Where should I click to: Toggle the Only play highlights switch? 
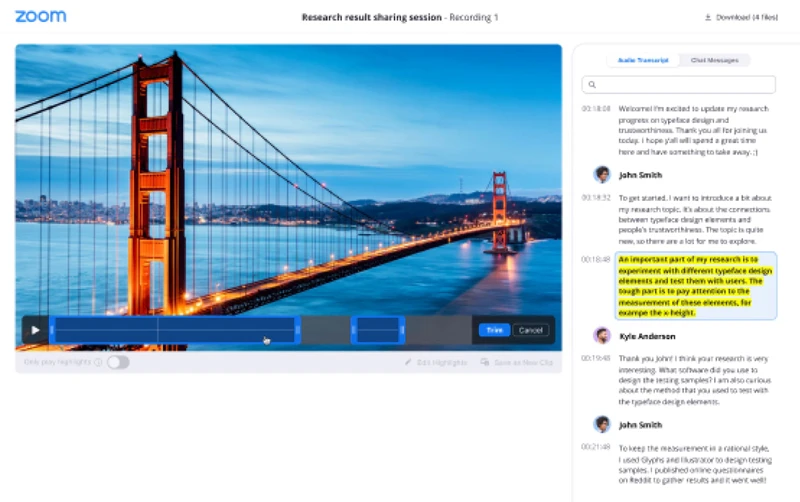coord(118,362)
